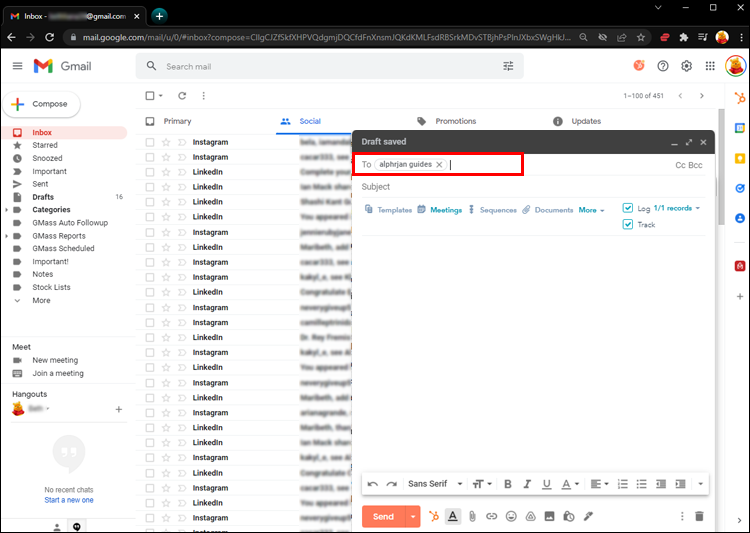
Task: Click Start a new one chat link
Action: [x=69, y=500]
